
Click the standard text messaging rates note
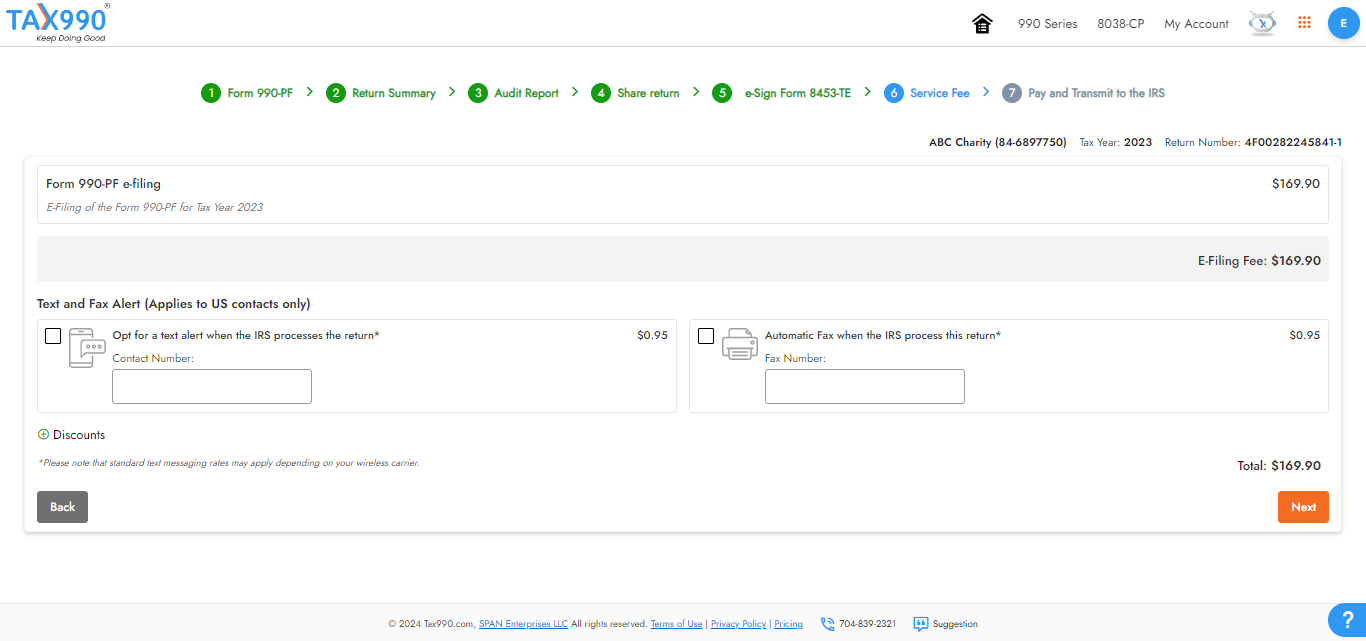pos(229,463)
